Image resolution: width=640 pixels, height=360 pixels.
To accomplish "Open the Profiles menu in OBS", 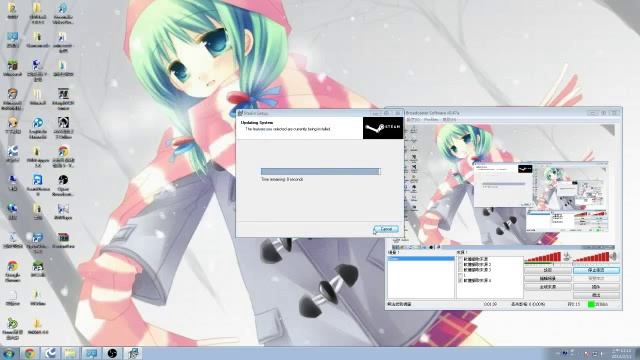I will 431,119.
